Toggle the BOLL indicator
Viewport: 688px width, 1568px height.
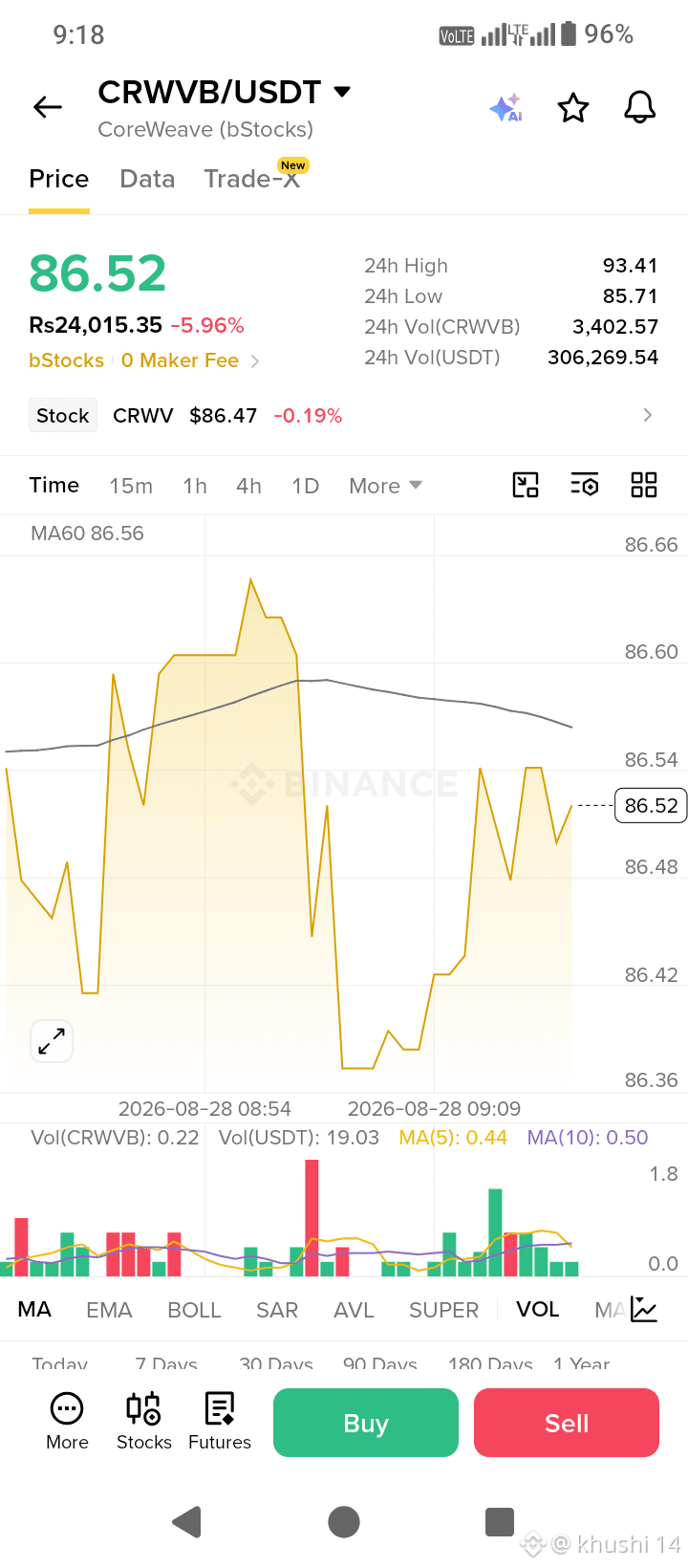194,1310
